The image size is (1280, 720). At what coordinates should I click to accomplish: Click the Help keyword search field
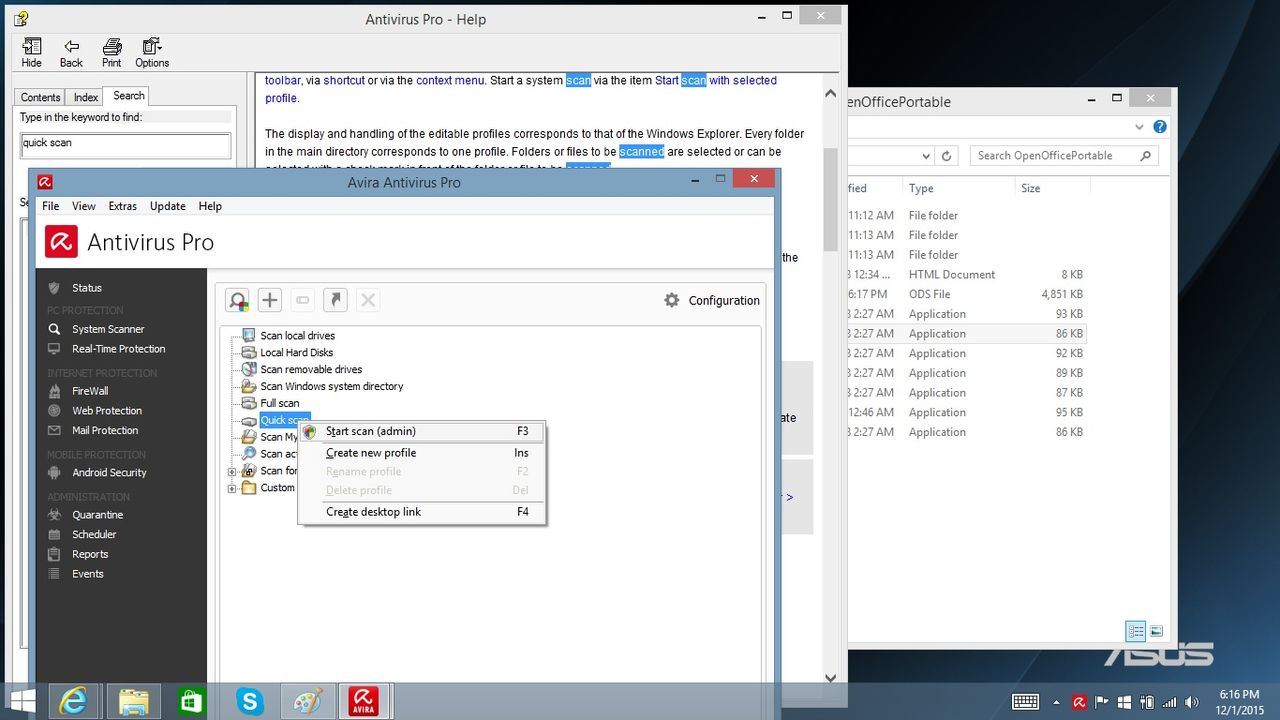(x=126, y=144)
